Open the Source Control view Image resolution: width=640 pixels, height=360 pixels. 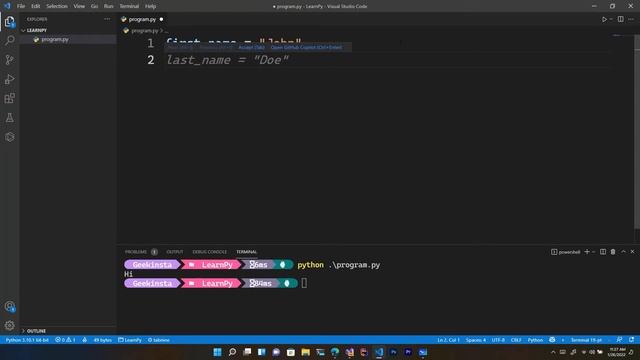(9, 60)
